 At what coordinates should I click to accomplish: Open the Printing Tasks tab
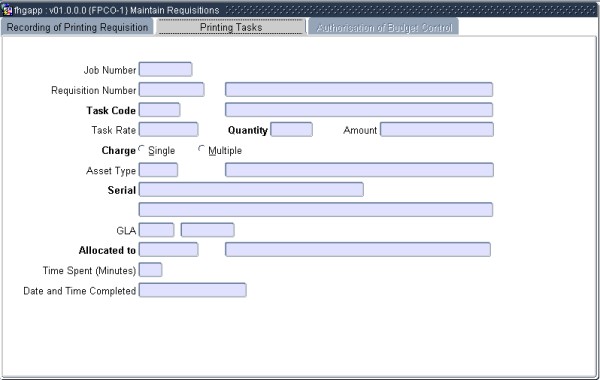tap(231, 27)
